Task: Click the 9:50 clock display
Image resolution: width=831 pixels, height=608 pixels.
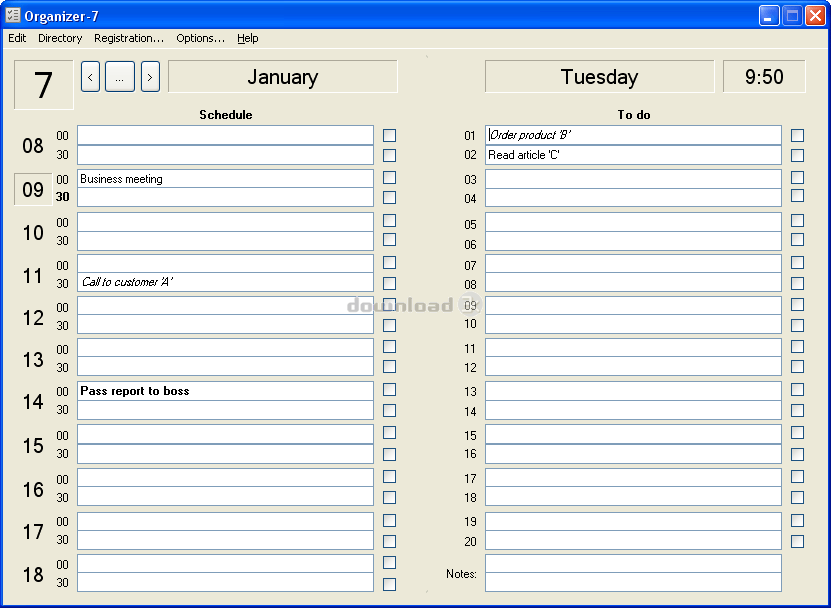Action: pos(764,77)
